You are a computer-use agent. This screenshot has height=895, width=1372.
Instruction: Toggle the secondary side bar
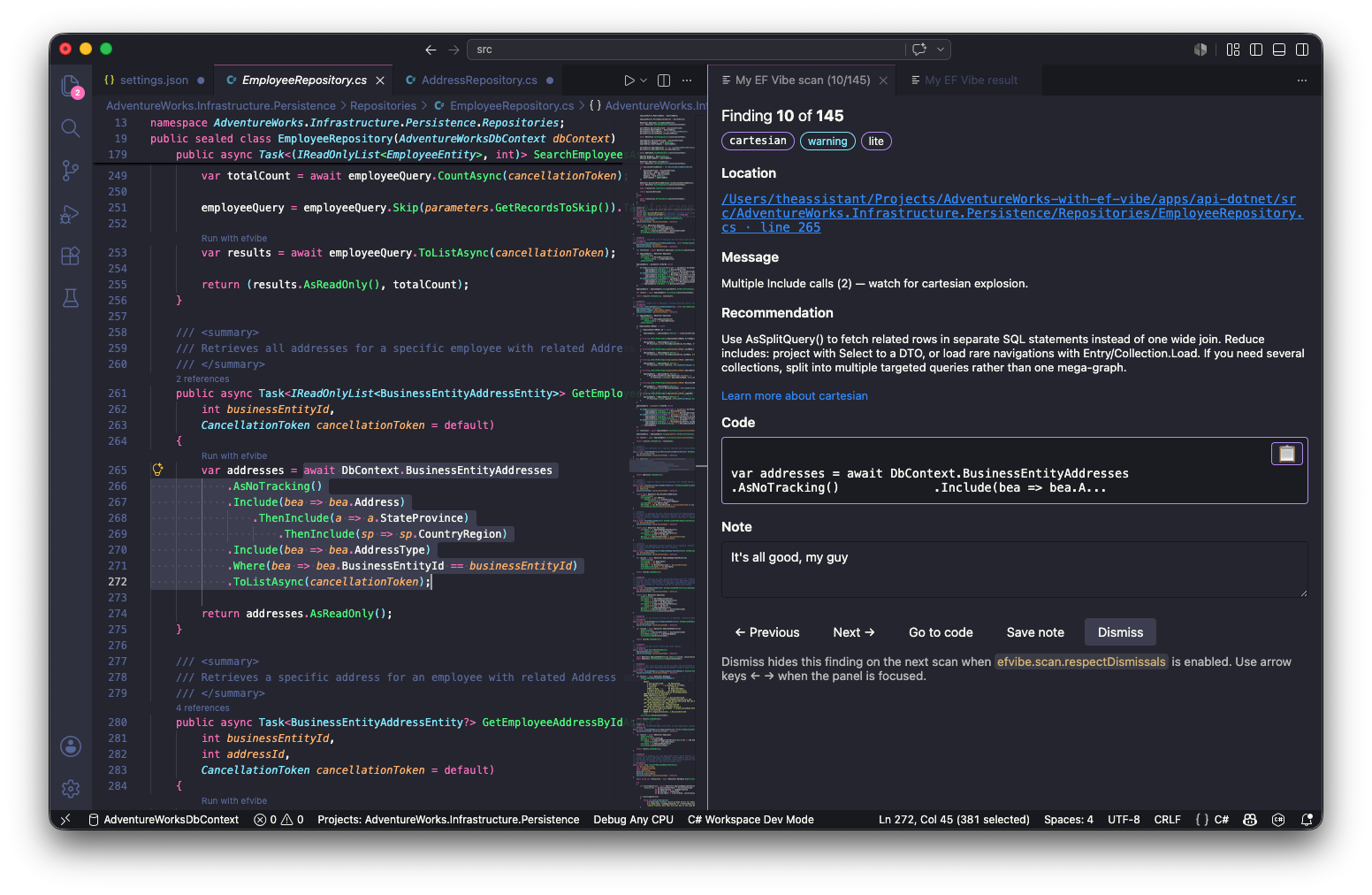[x=1302, y=50]
